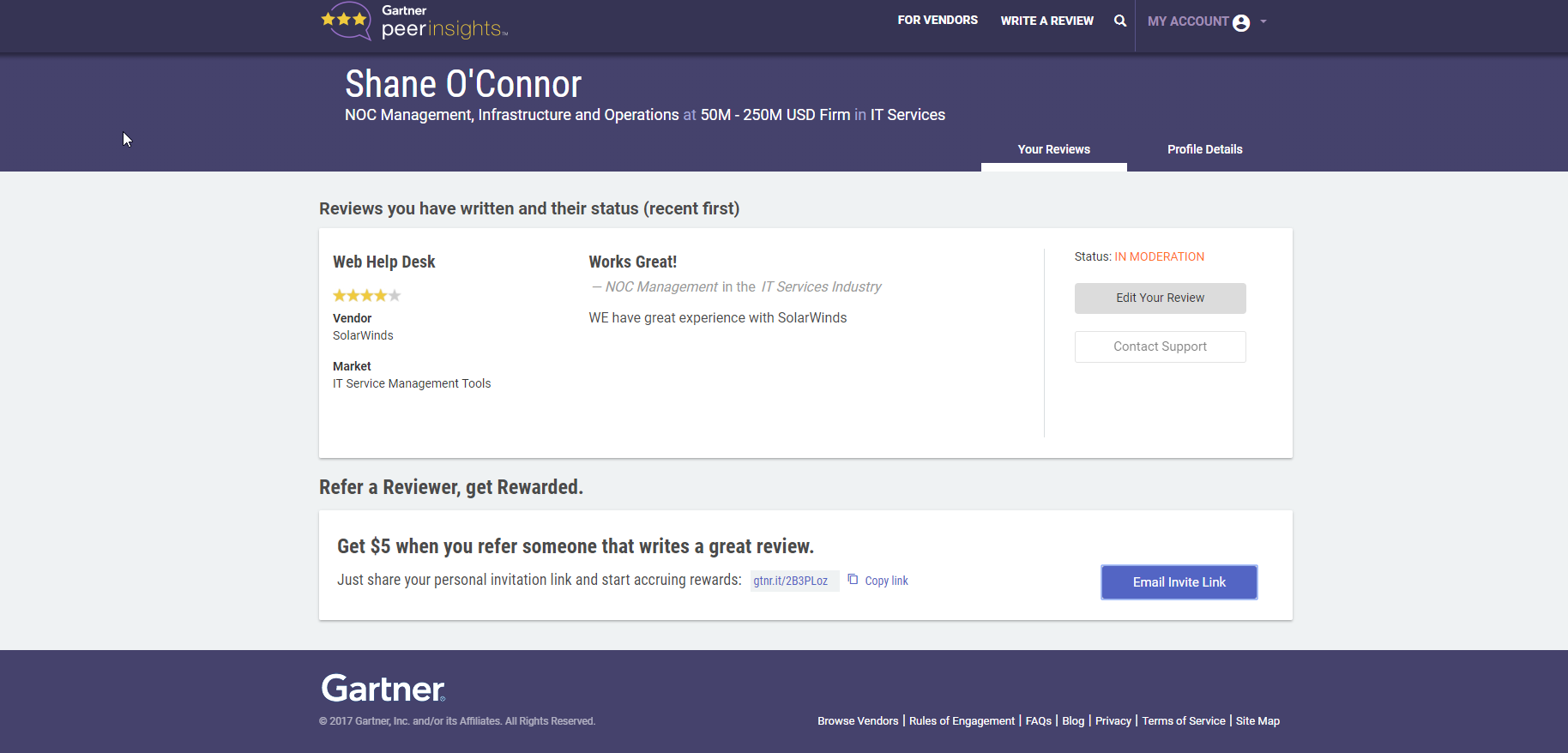This screenshot has height=753, width=1568.
Task: Switch to the Your Reviews tab
Action: click(1053, 149)
